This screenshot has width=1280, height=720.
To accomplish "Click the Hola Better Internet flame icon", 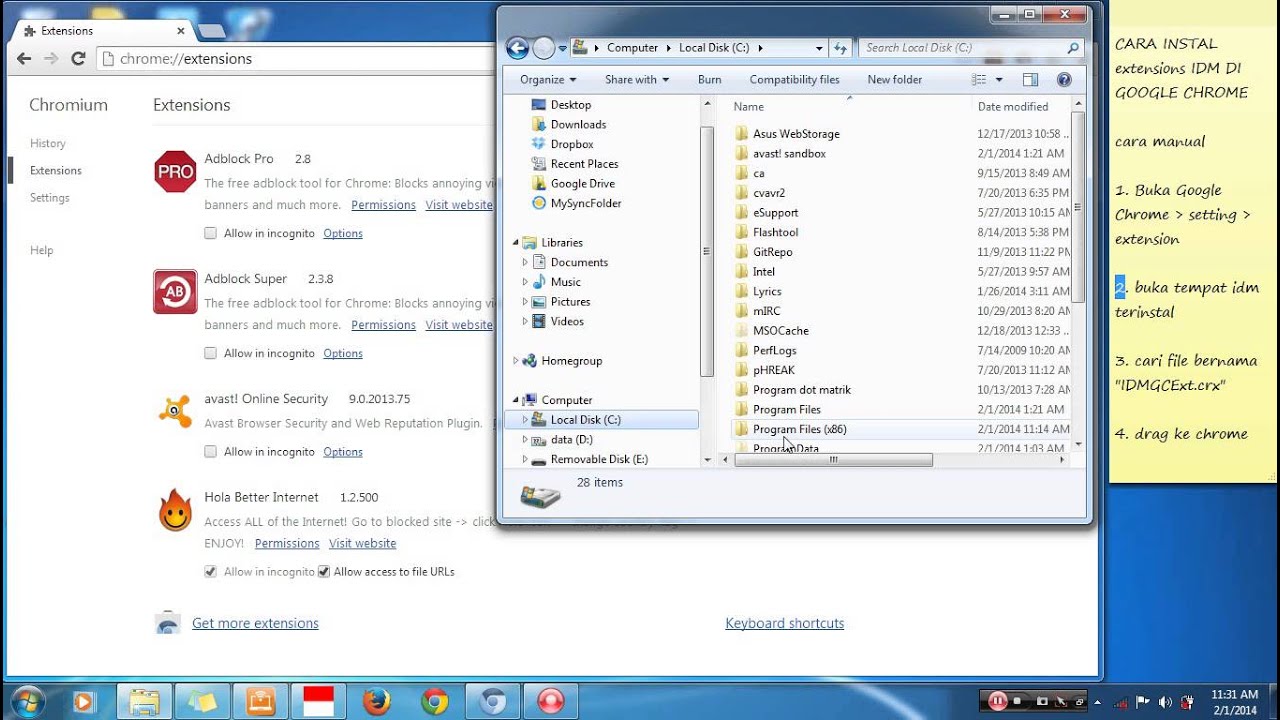I will [x=175, y=511].
